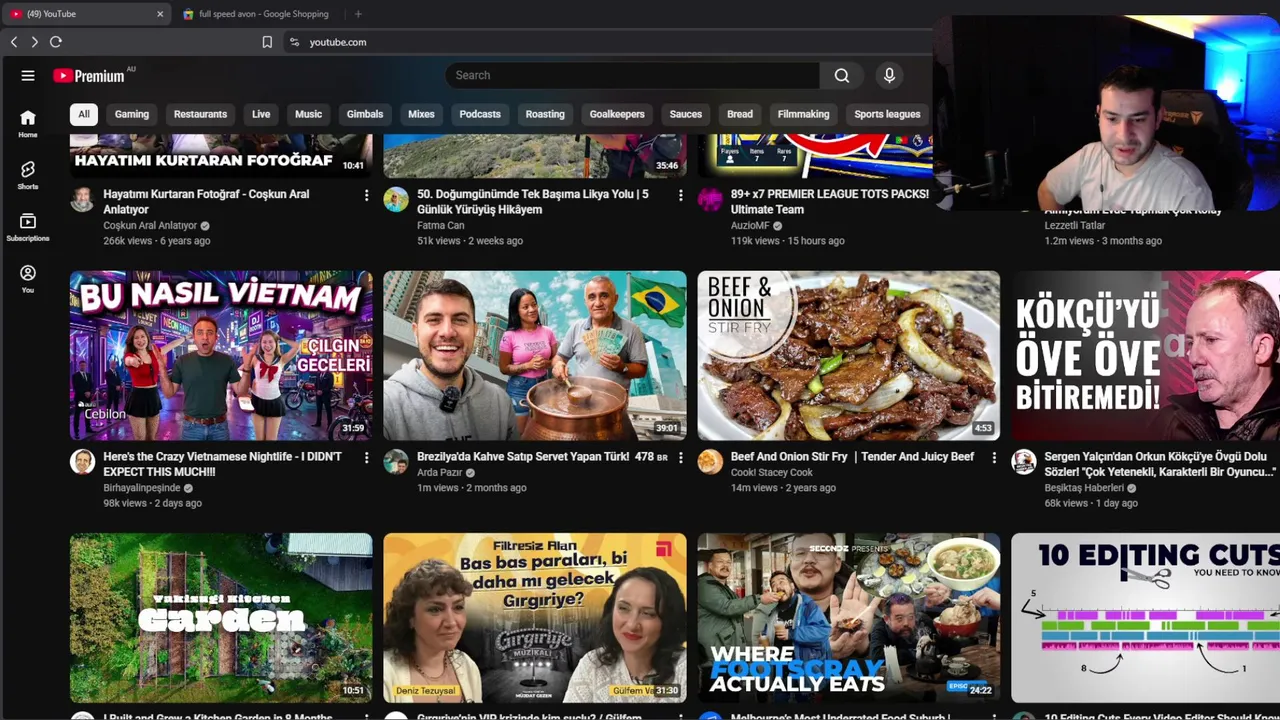
Task: Open the 89+ x7 Premier League TOTS title
Action: (x=830, y=202)
